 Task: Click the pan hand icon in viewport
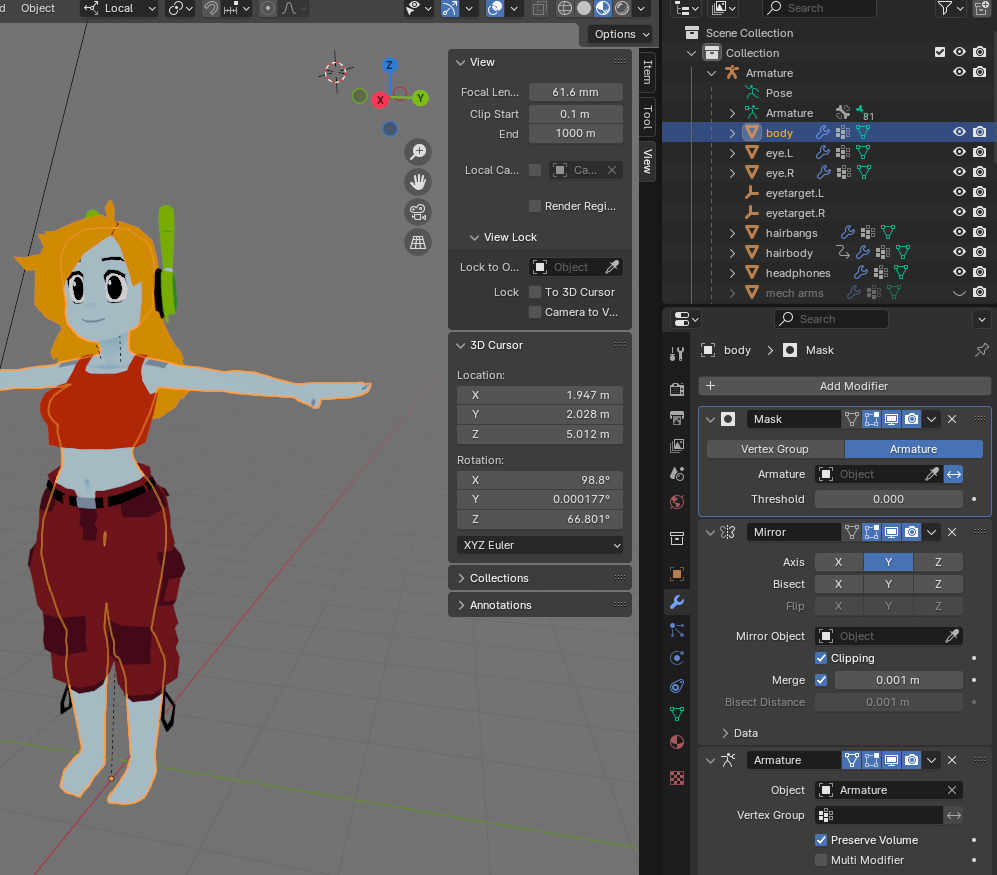(x=418, y=182)
